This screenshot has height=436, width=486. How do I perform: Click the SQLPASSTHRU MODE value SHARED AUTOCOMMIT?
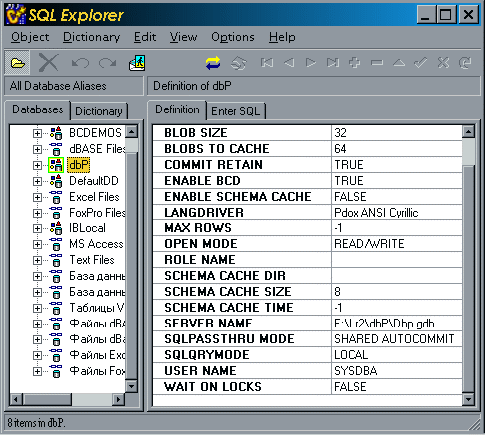pyautogui.click(x=397, y=339)
